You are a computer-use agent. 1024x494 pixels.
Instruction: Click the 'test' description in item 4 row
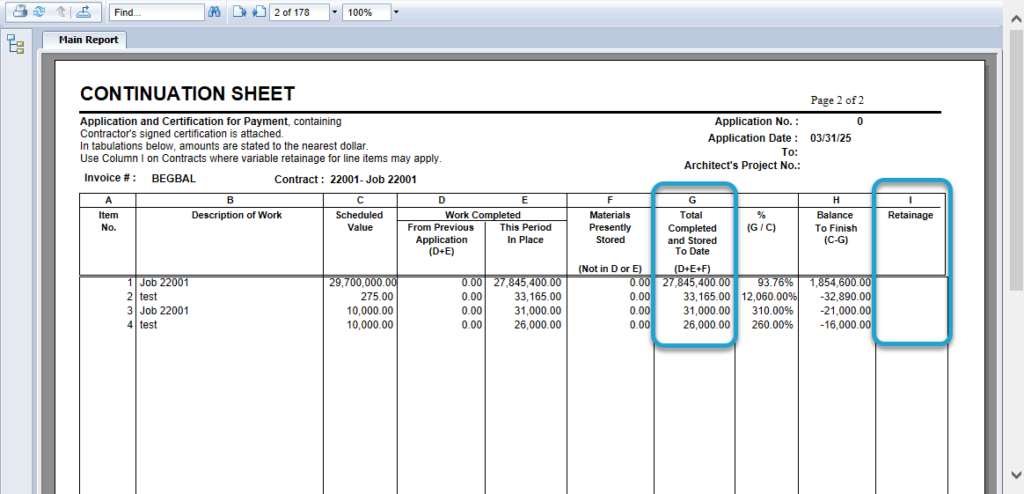click(x=148, y=324)
